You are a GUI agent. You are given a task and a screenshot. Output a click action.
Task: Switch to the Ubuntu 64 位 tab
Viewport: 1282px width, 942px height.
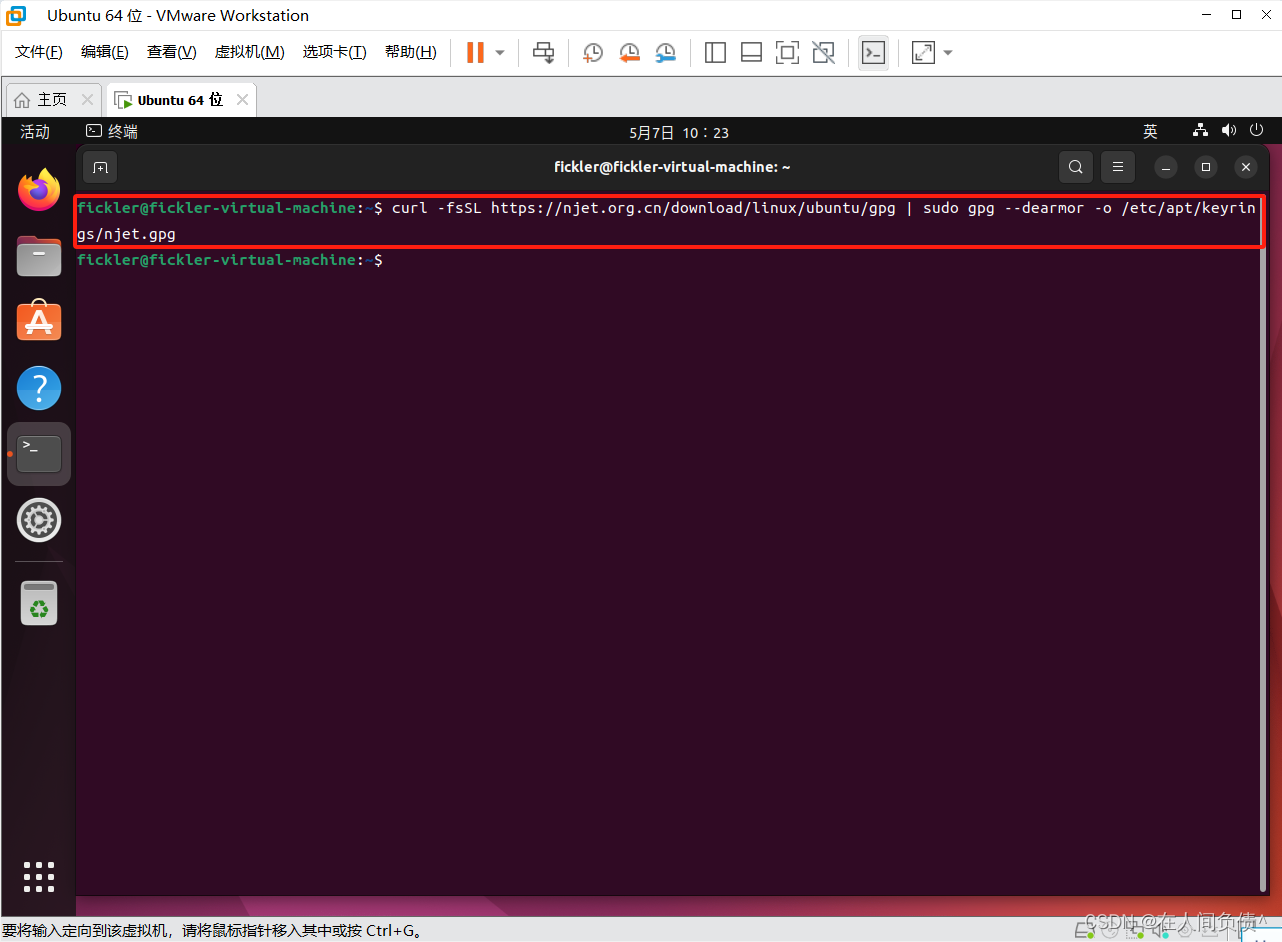(x=180, y=100)
